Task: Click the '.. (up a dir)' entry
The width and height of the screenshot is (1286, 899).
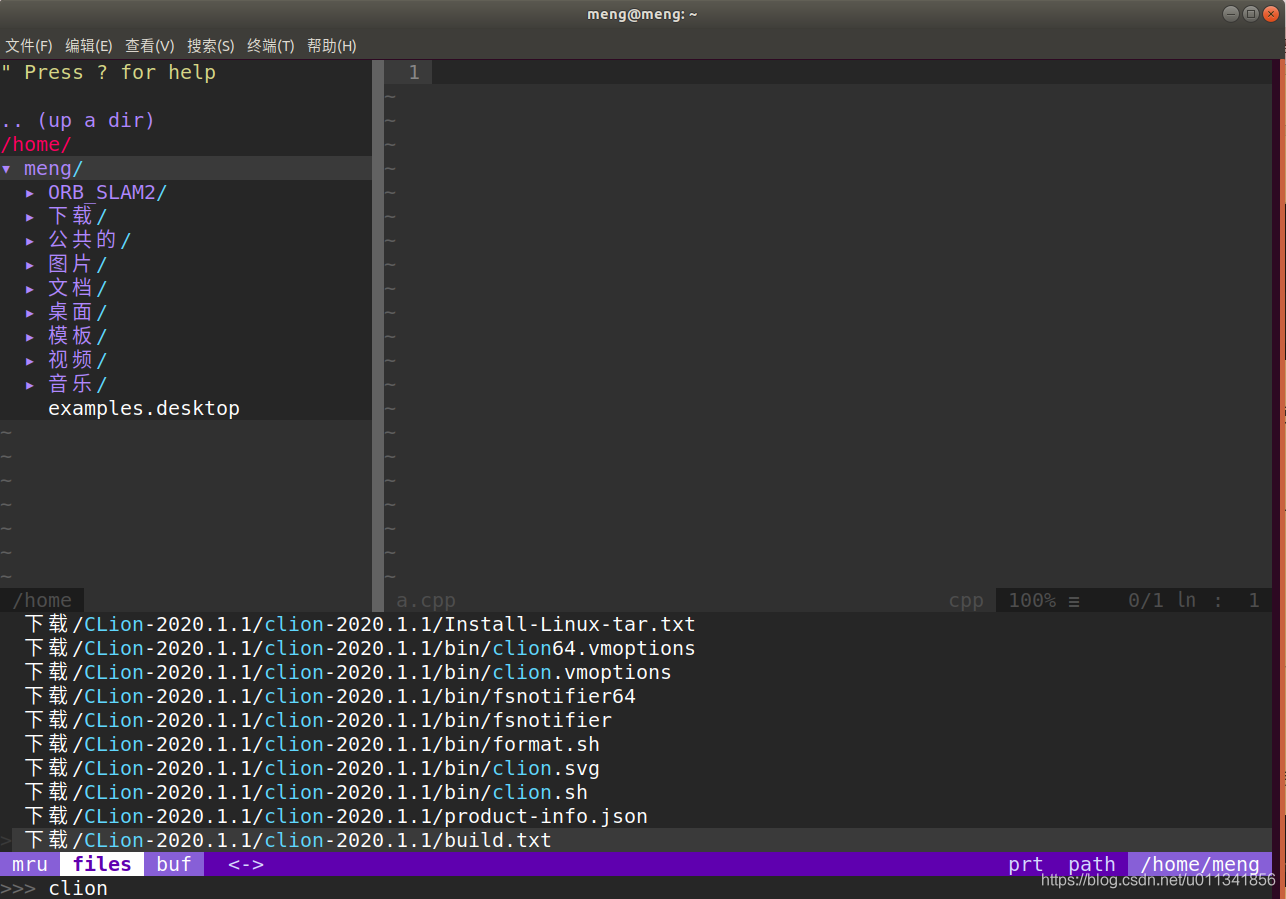Action: pyautogui.click(x=78, y=120)
